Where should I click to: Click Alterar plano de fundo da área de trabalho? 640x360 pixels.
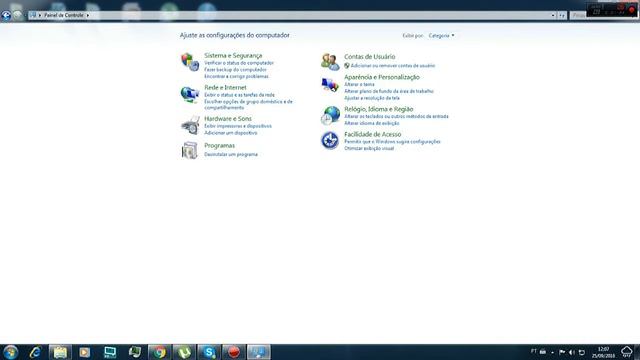click(389, 91)
